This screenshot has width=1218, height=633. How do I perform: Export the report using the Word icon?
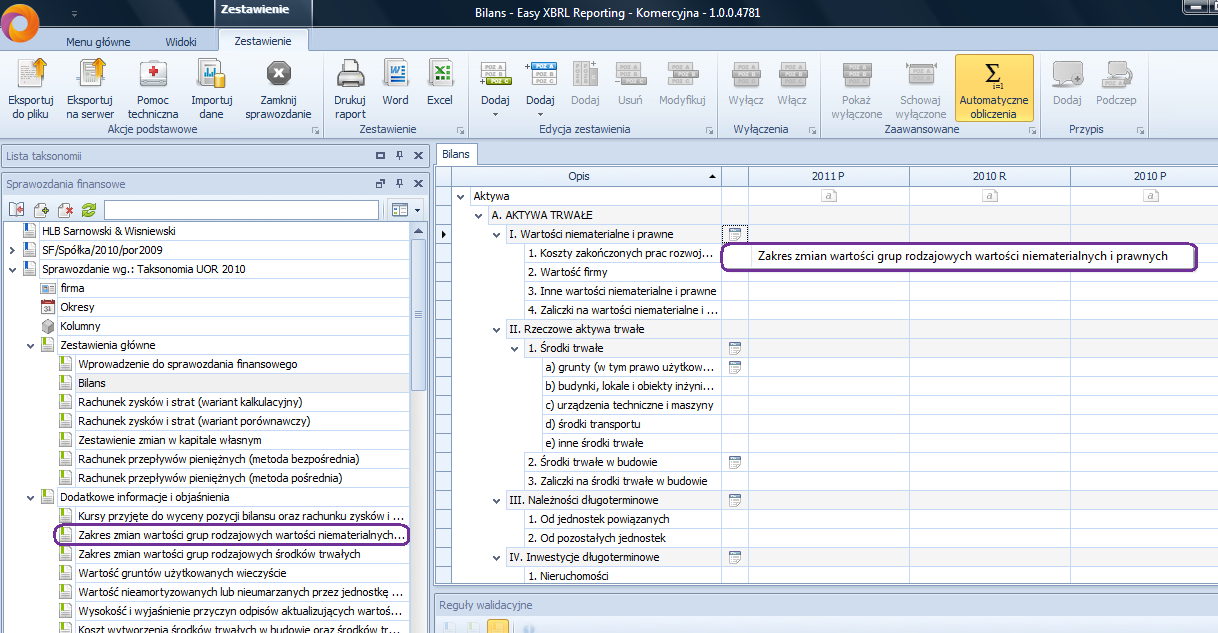click(x=395, y=74)
